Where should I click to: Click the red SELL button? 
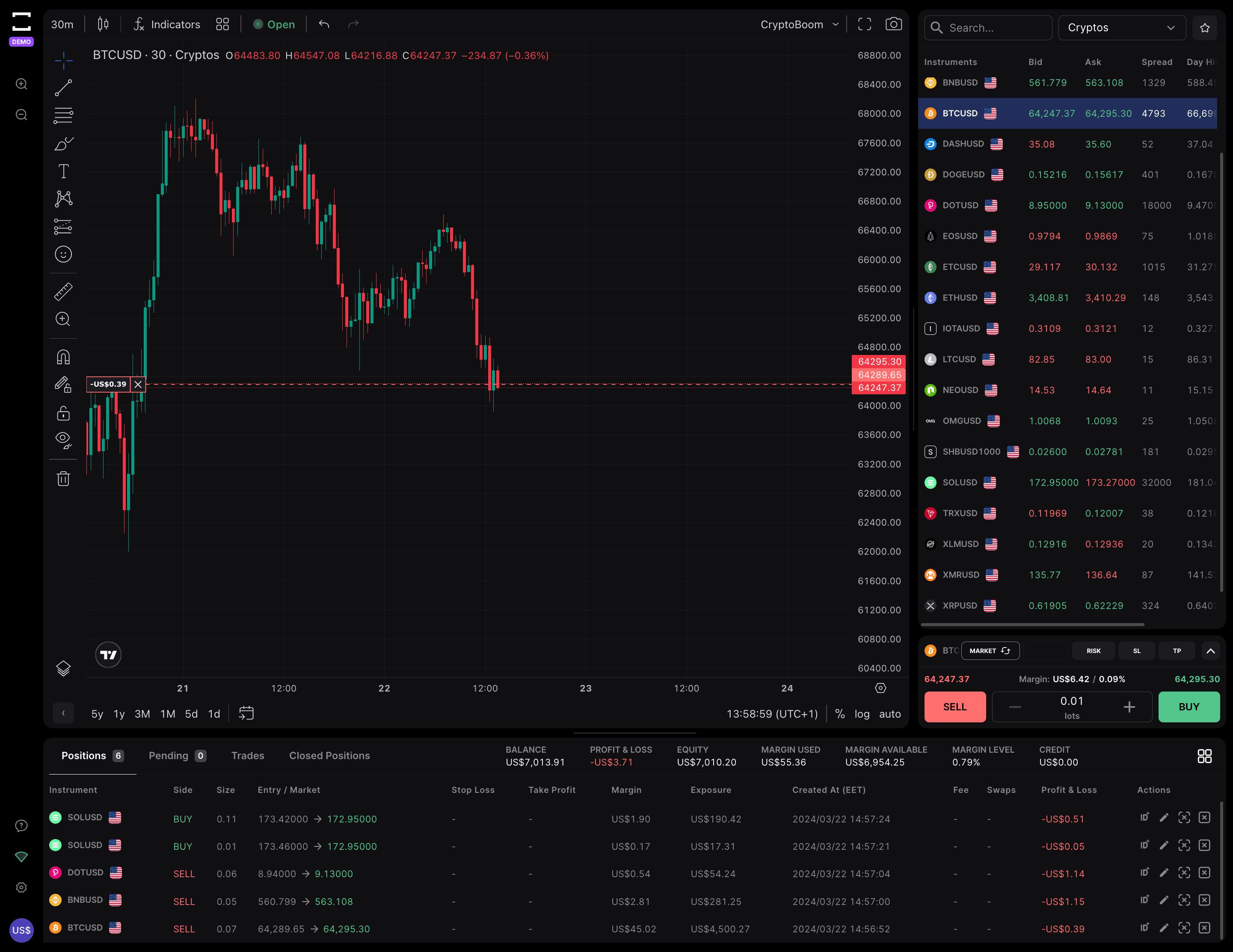[954, 707]
